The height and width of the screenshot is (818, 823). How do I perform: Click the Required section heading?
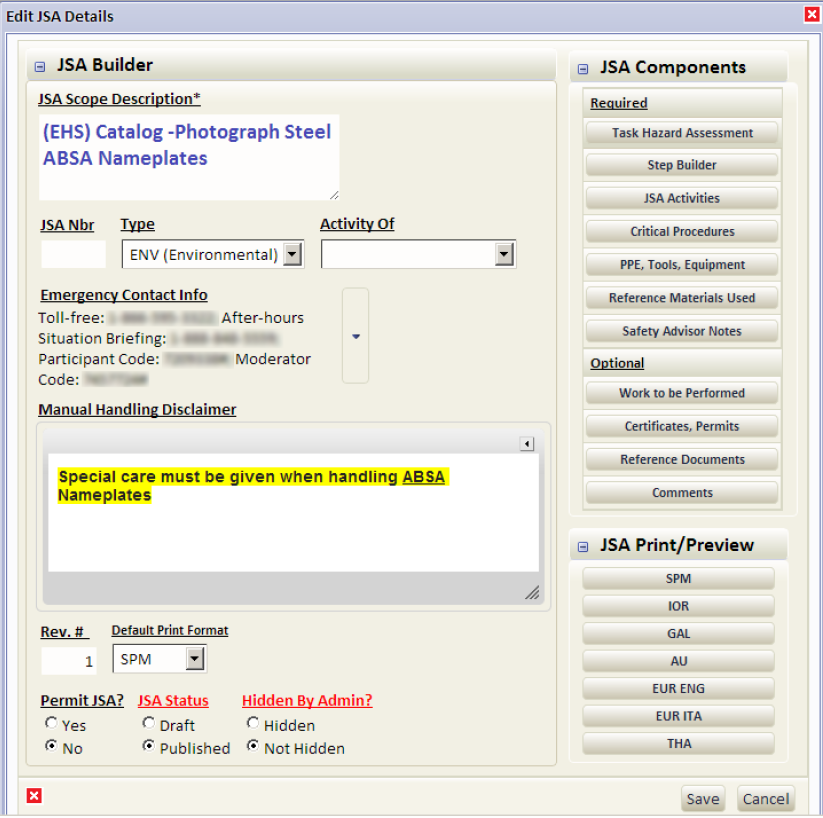click(619, 103)
